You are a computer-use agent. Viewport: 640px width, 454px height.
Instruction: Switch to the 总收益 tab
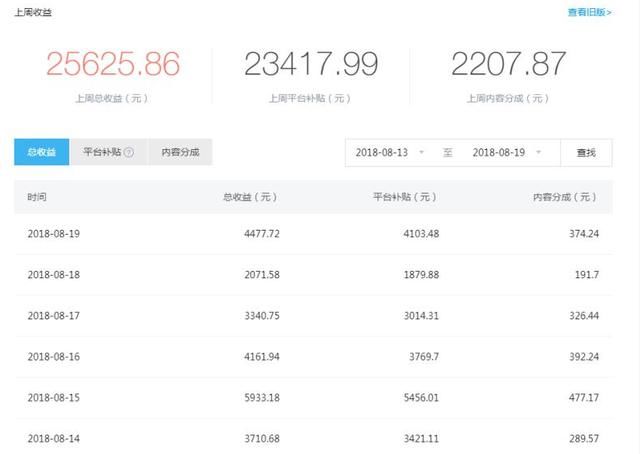click(x=42, y=152)
